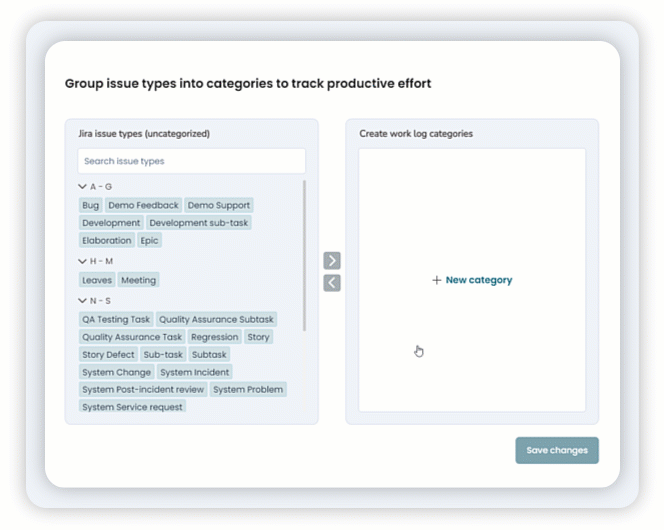Click the move right arrow button
Image resolution: width=664 pixels, height=530 pixels.
tap(332, 260)
